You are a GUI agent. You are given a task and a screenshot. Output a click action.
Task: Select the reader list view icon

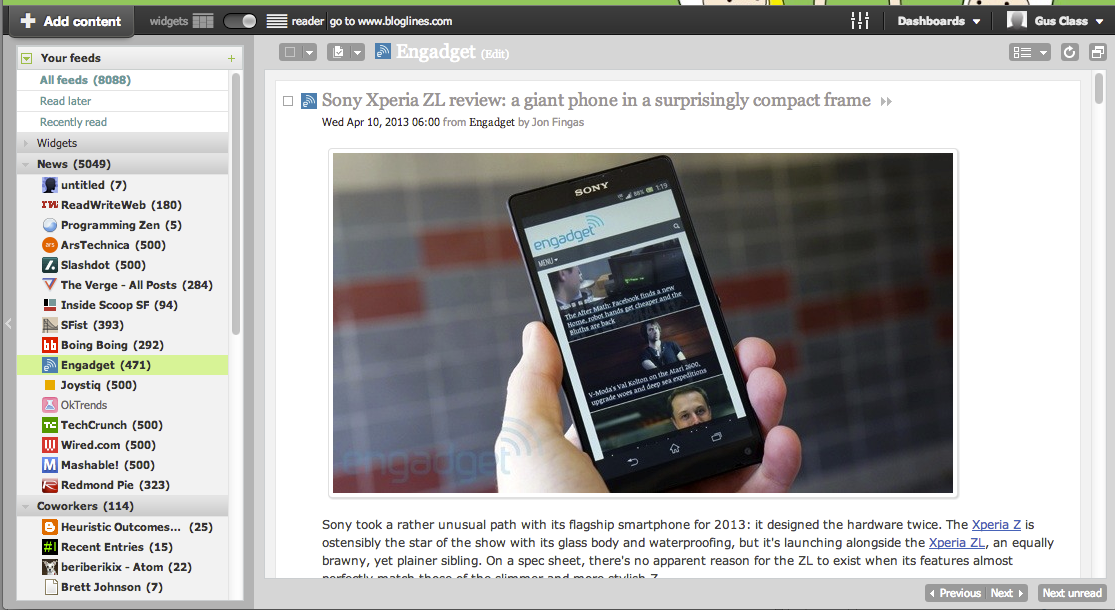(x=277, y=21)
